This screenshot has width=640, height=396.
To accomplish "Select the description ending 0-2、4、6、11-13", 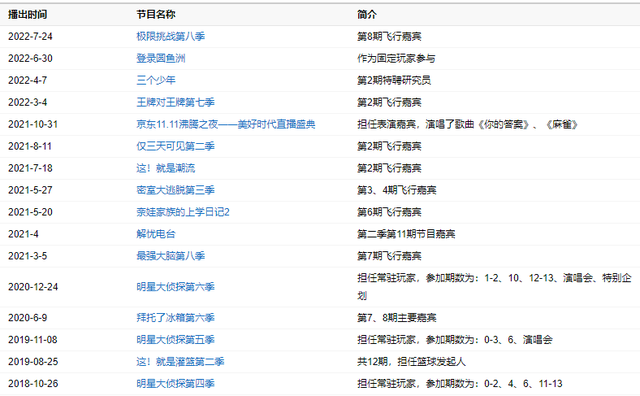I will pyautogui.click(x=460, y=384).
